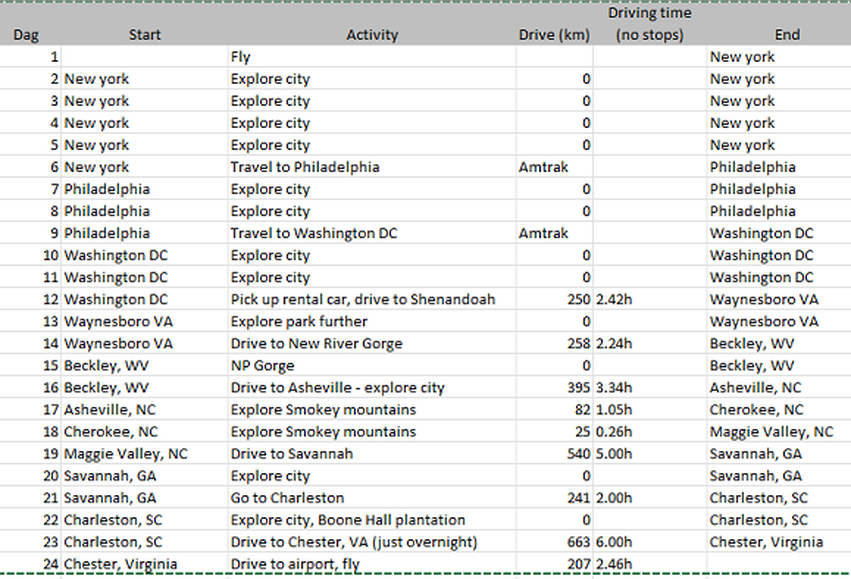Select the 6.00h driving time cell

pyautogui.click(x=650, y=542)
